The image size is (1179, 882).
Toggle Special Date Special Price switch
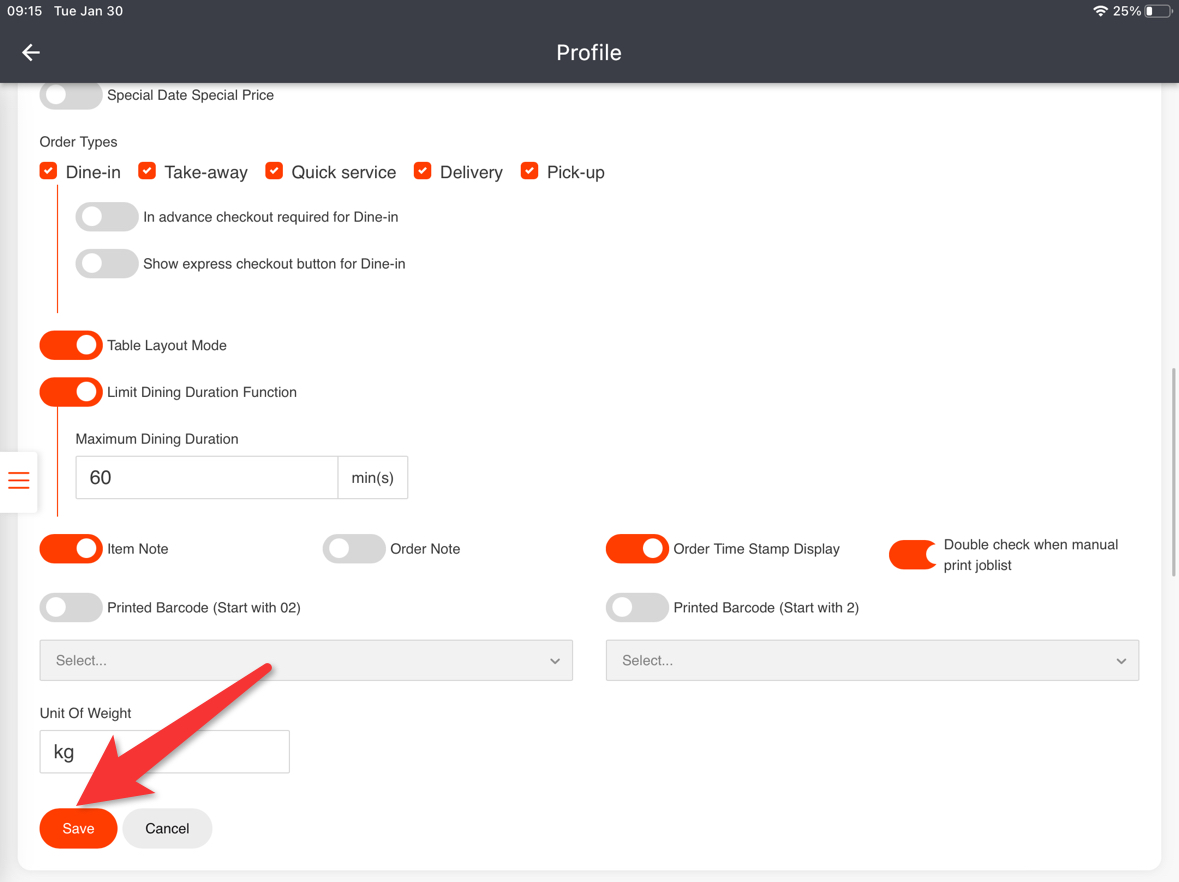[x=71, y=95]
